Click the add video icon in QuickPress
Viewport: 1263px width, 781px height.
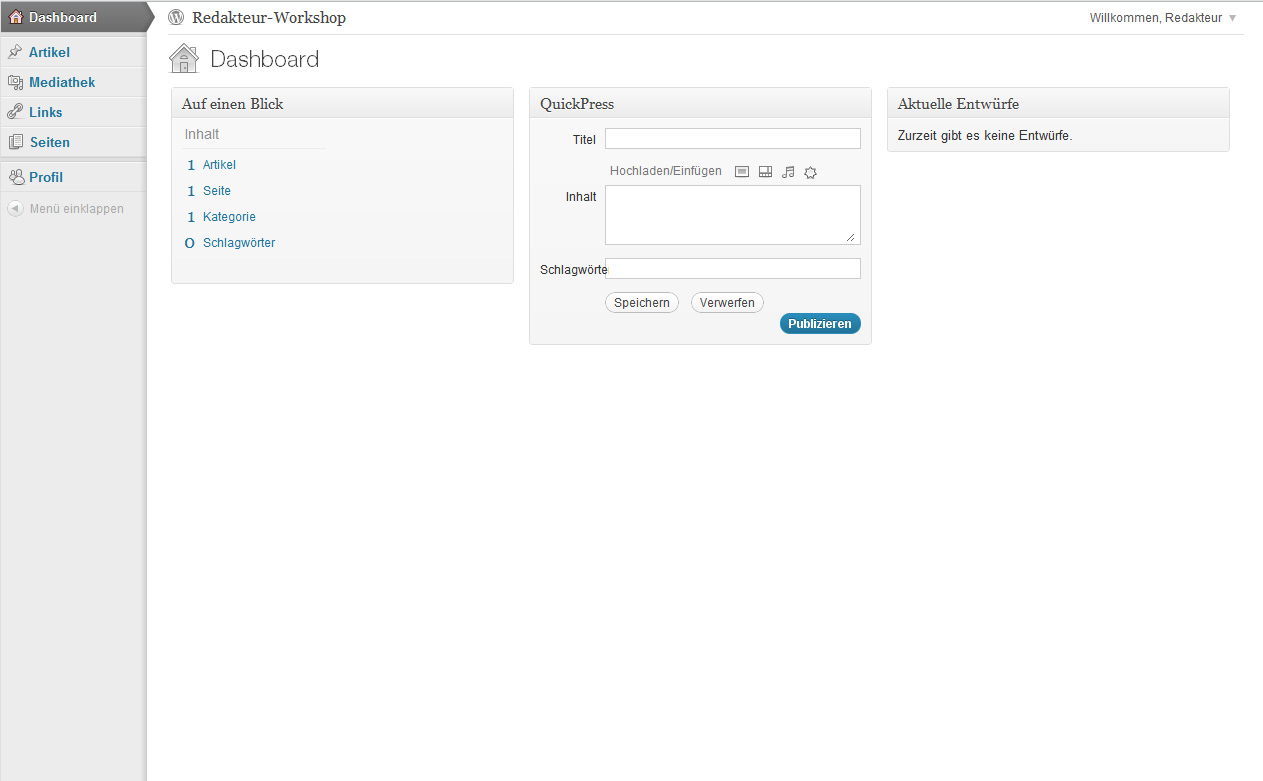pyautogui.click(x=765, y=172)
